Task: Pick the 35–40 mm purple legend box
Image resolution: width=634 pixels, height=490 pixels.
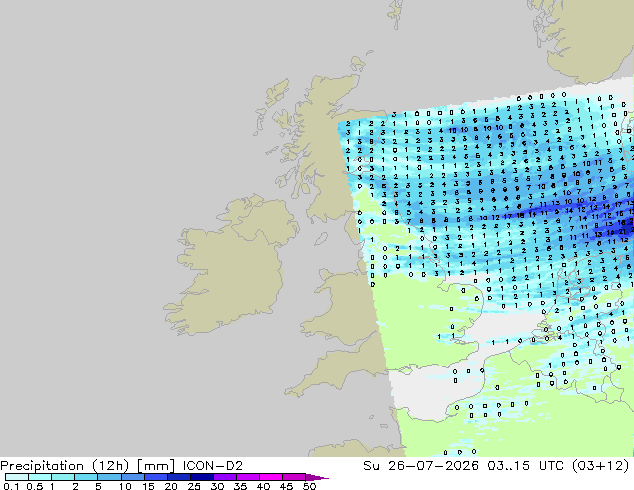Action: tap(247, 477)
